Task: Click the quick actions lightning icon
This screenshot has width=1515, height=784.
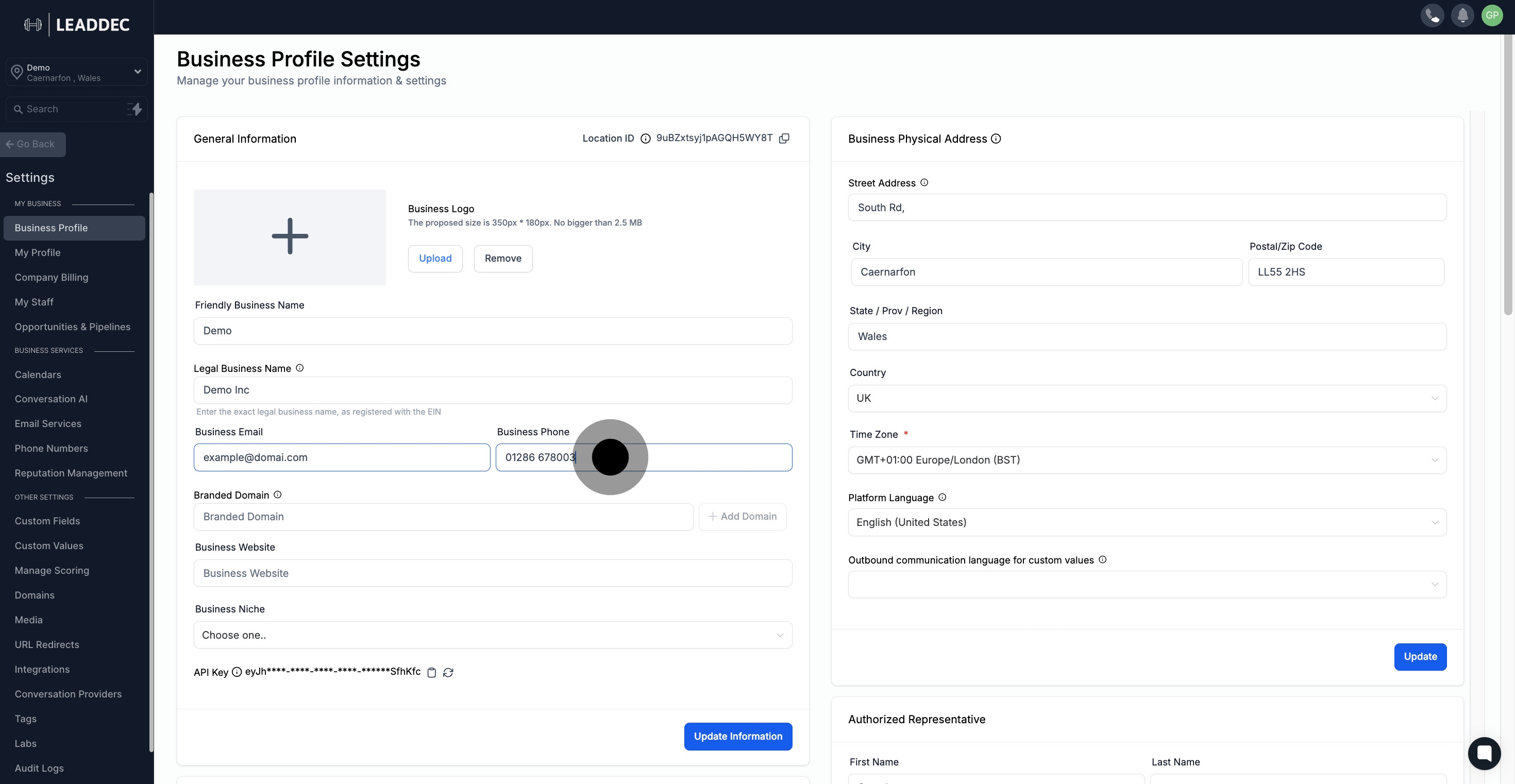Action: pos(135,109)
